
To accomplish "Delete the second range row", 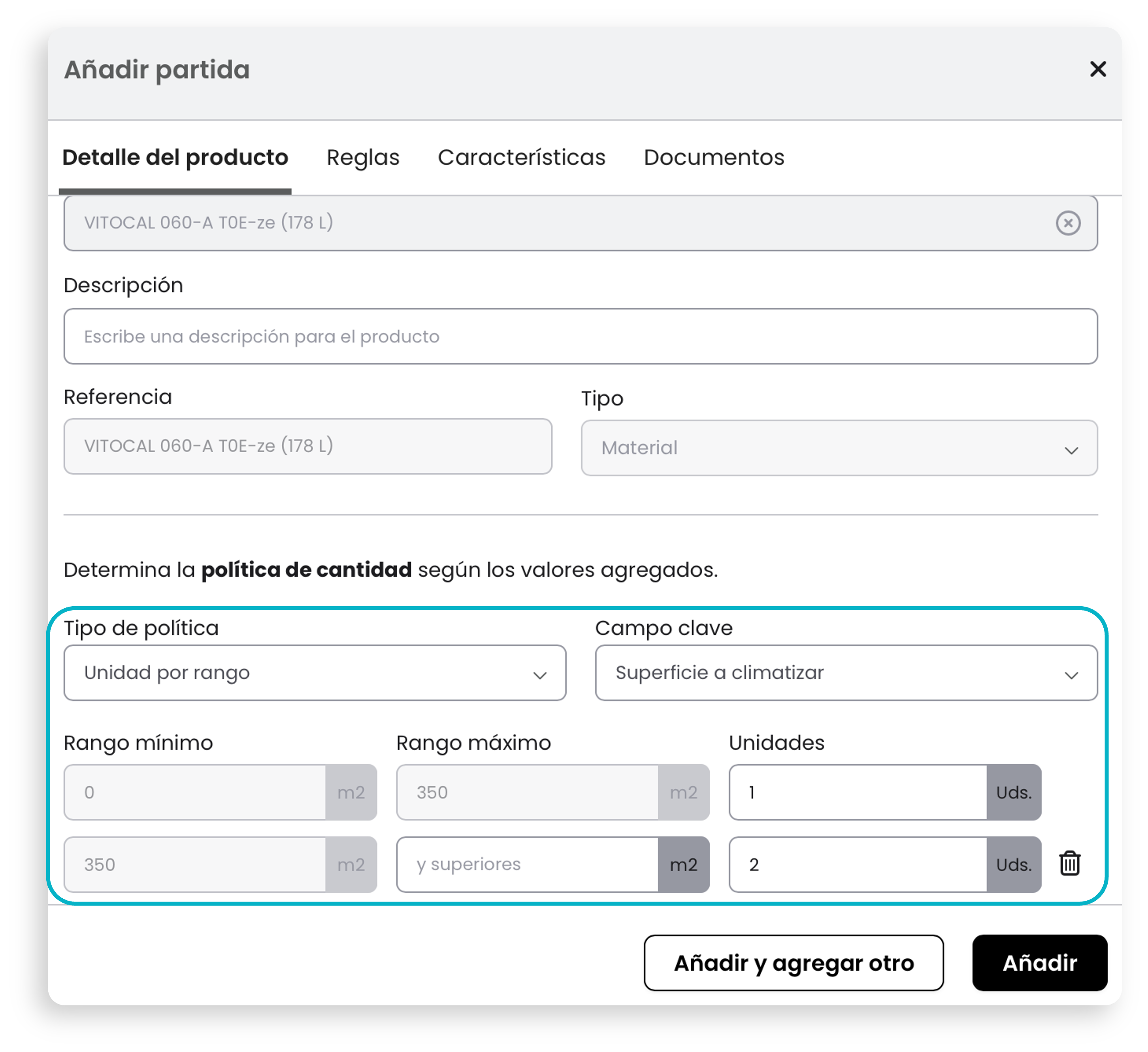I will [1069, 863].
